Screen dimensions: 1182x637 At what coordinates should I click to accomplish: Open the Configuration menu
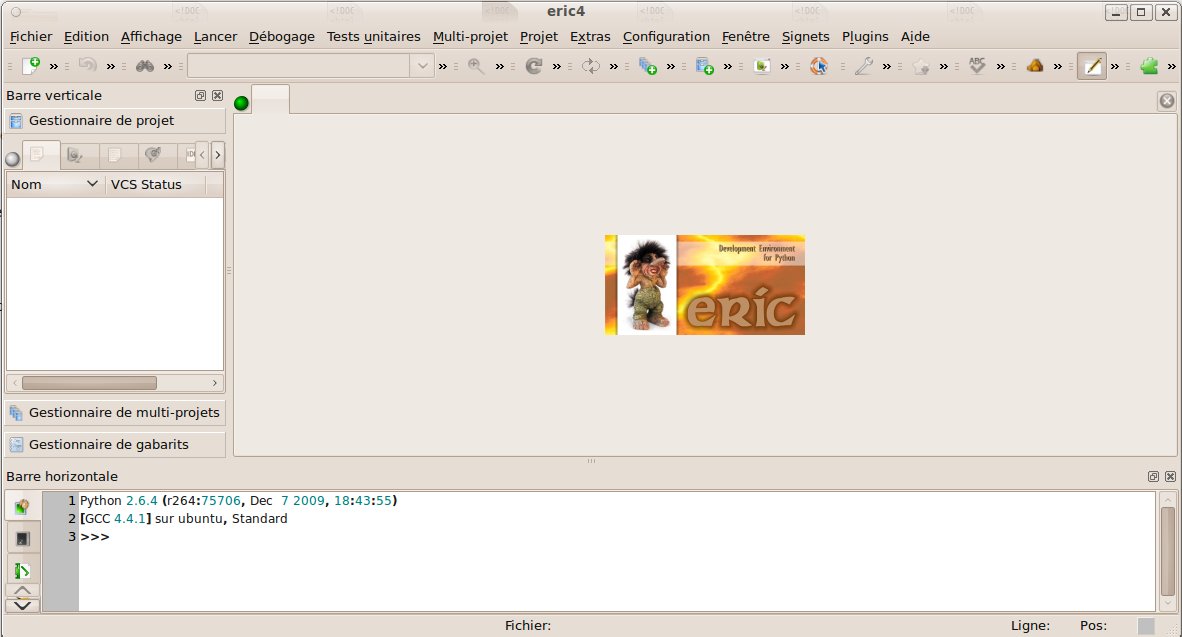coord(666,36)
